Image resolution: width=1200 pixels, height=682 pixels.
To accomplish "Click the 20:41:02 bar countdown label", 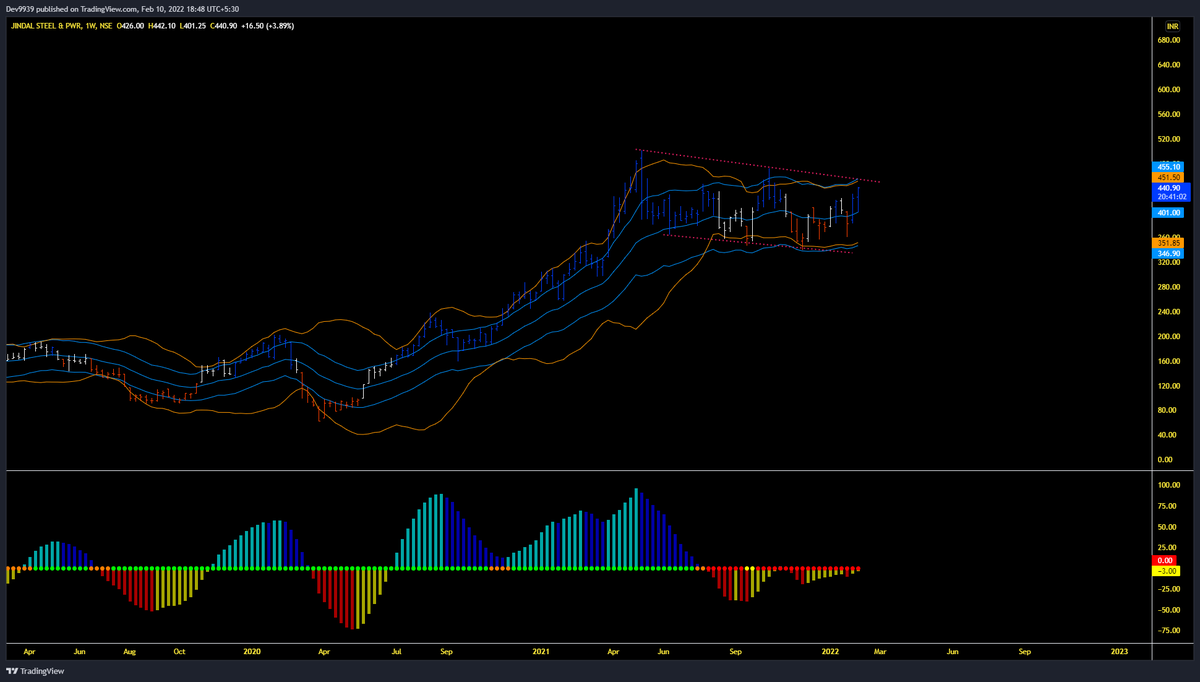I will coord(1170,198).
